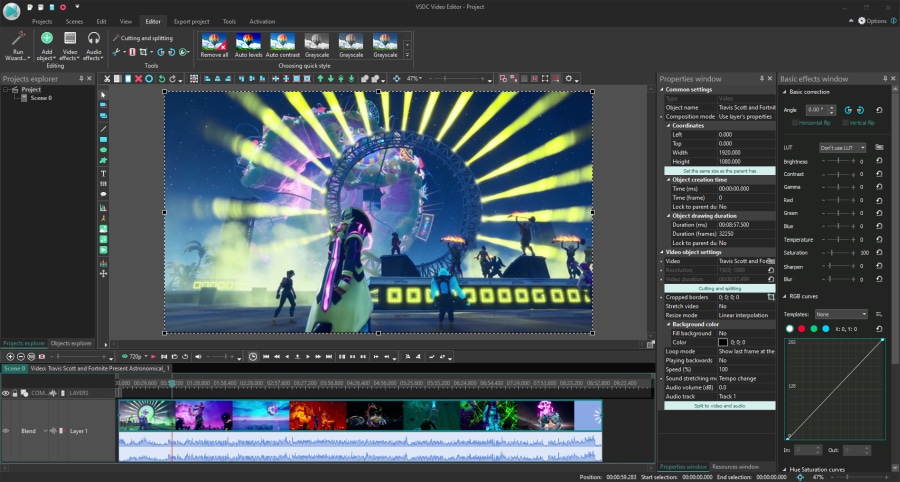Switch to the Objects explorer tab
Image resolution: width=900 pixels, height=482 pixels.
click(71, 343)
